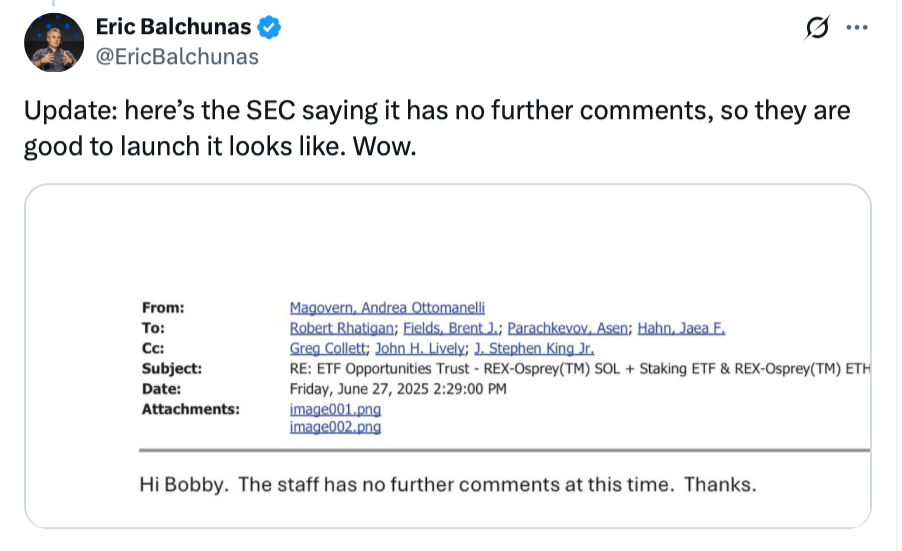Click sender Magovern, Andrea Ottomanelli link
The image size is (902, 551).
click(386, 308)
